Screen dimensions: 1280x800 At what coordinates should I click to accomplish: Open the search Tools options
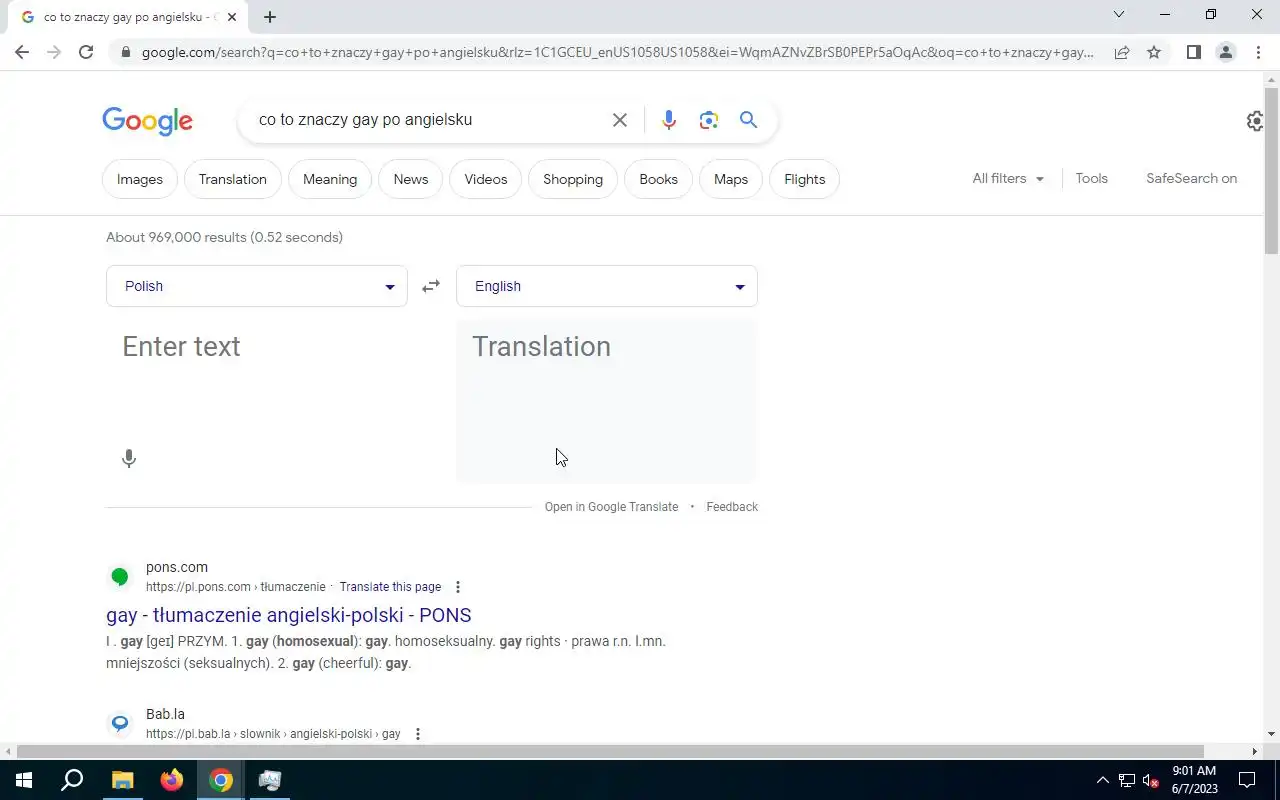[1092, 178]
